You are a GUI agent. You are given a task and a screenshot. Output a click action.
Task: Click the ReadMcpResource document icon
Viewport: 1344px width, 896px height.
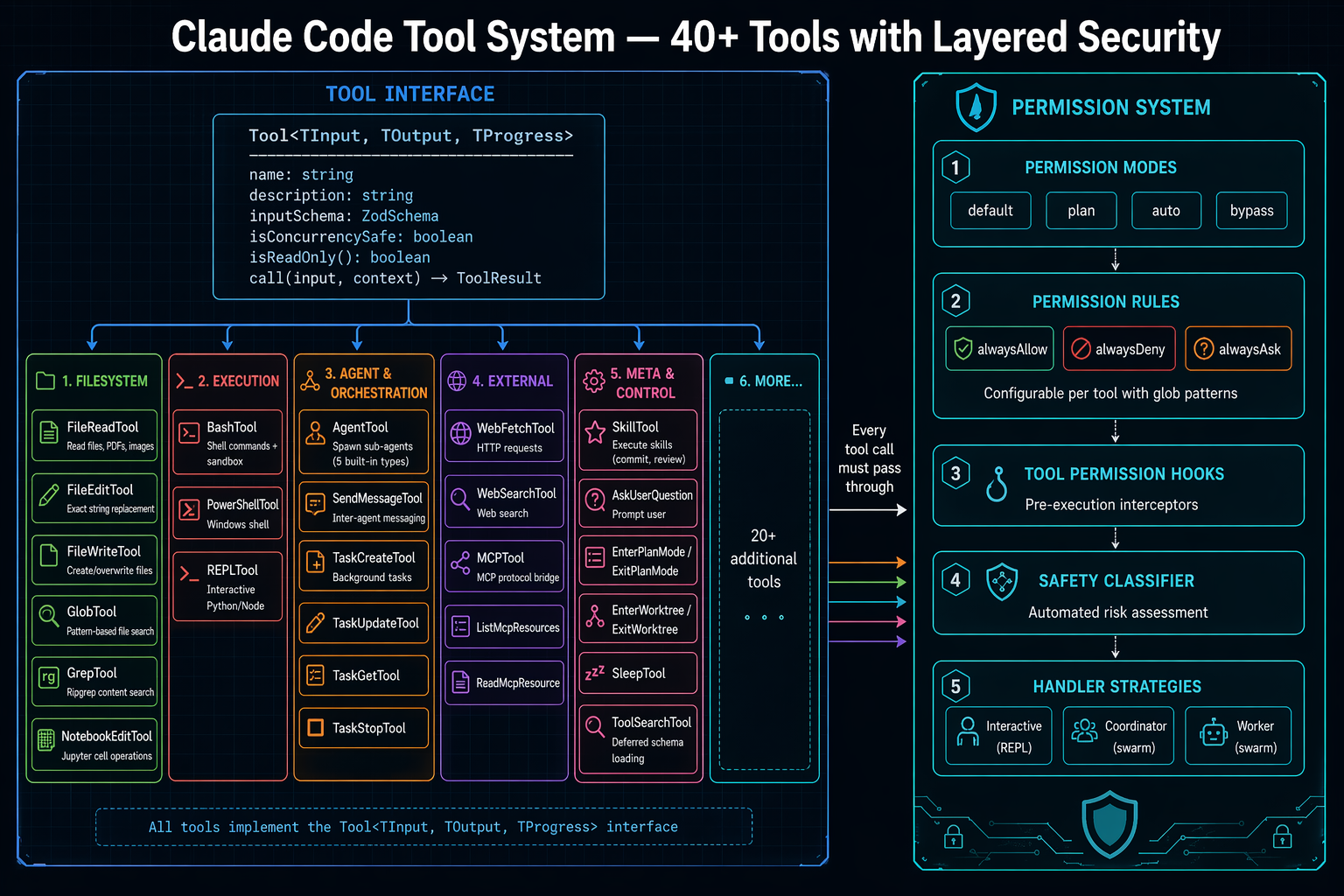460,682
